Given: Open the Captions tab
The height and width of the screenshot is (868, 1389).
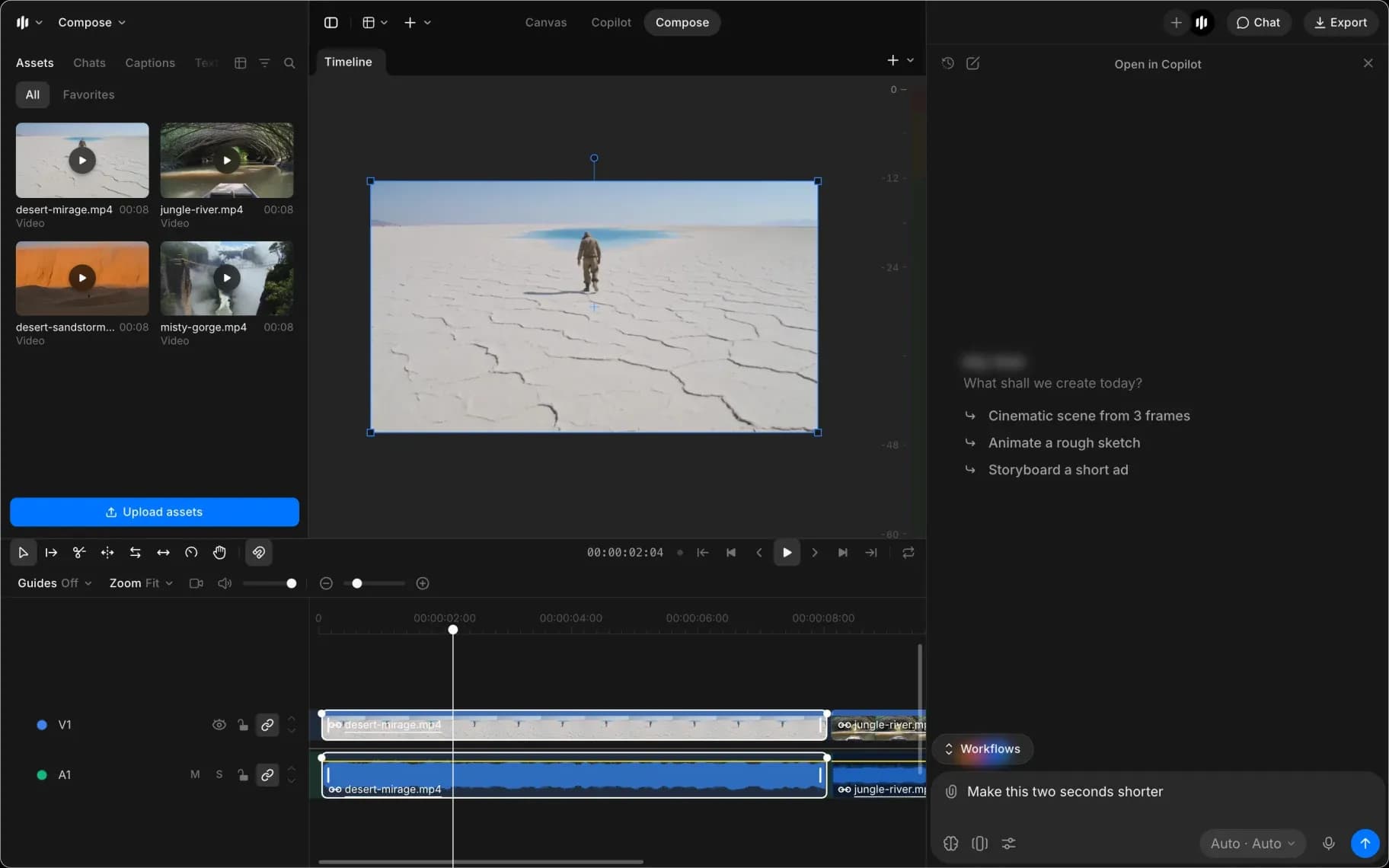Looking at the screenshot, I should tap(150, 63).
